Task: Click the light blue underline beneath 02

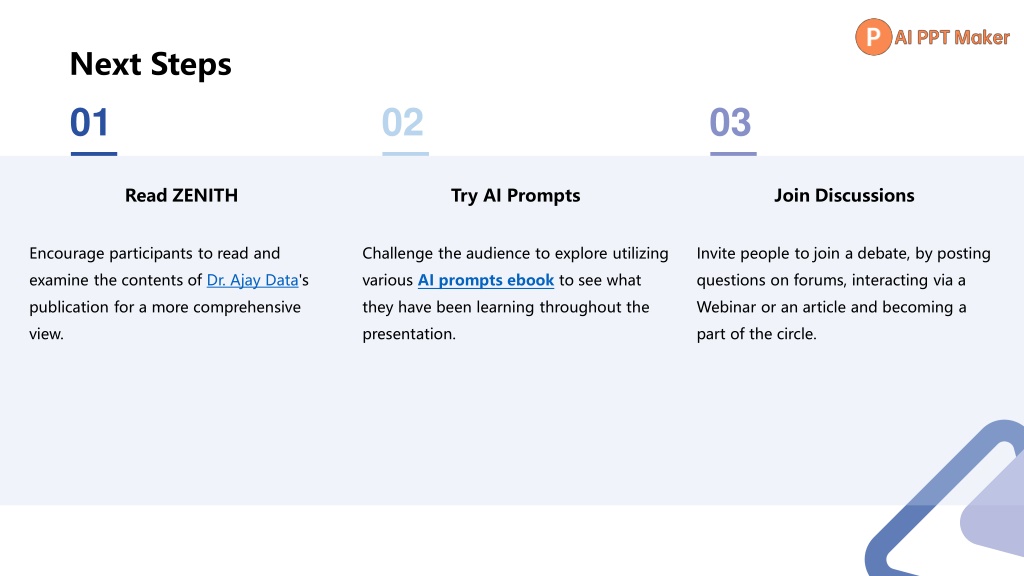Action: [x=406, y=154]
